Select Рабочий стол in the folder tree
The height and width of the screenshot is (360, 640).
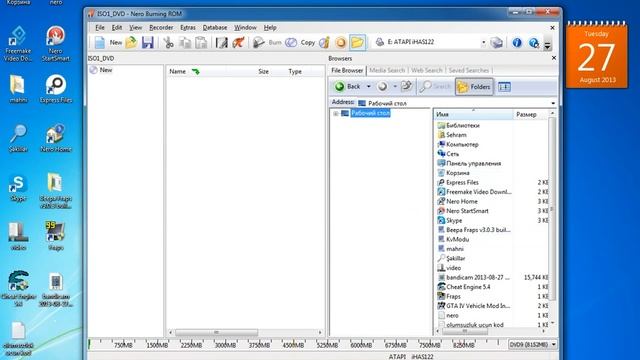click(x=370, y=113)
